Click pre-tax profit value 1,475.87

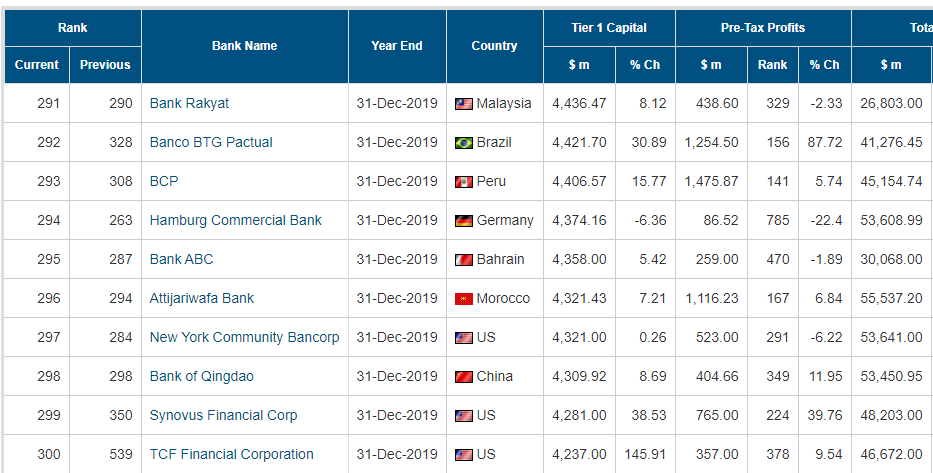pos(712,181)
